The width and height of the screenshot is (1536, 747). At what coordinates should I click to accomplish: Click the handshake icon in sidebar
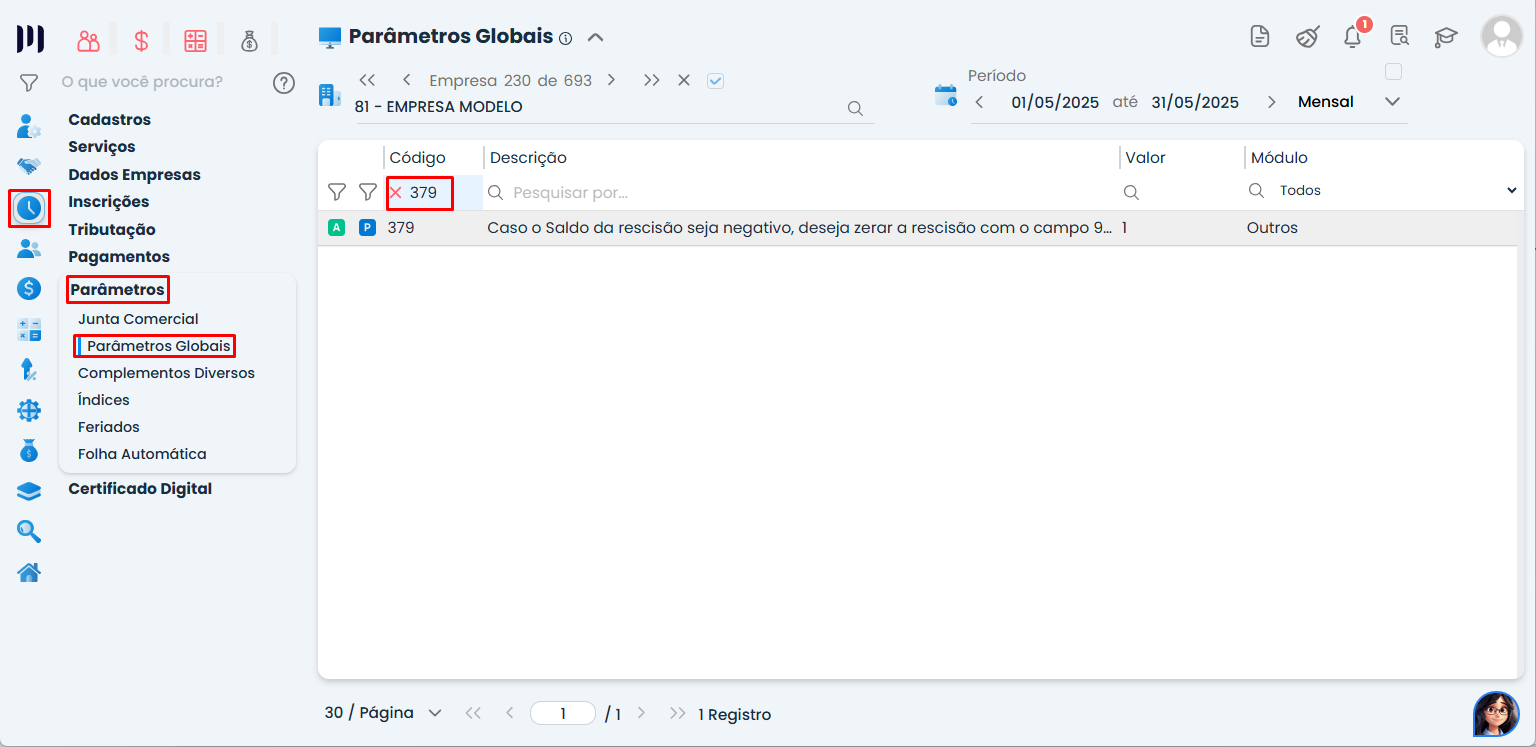pyautogui.click(x=29, y=166)
